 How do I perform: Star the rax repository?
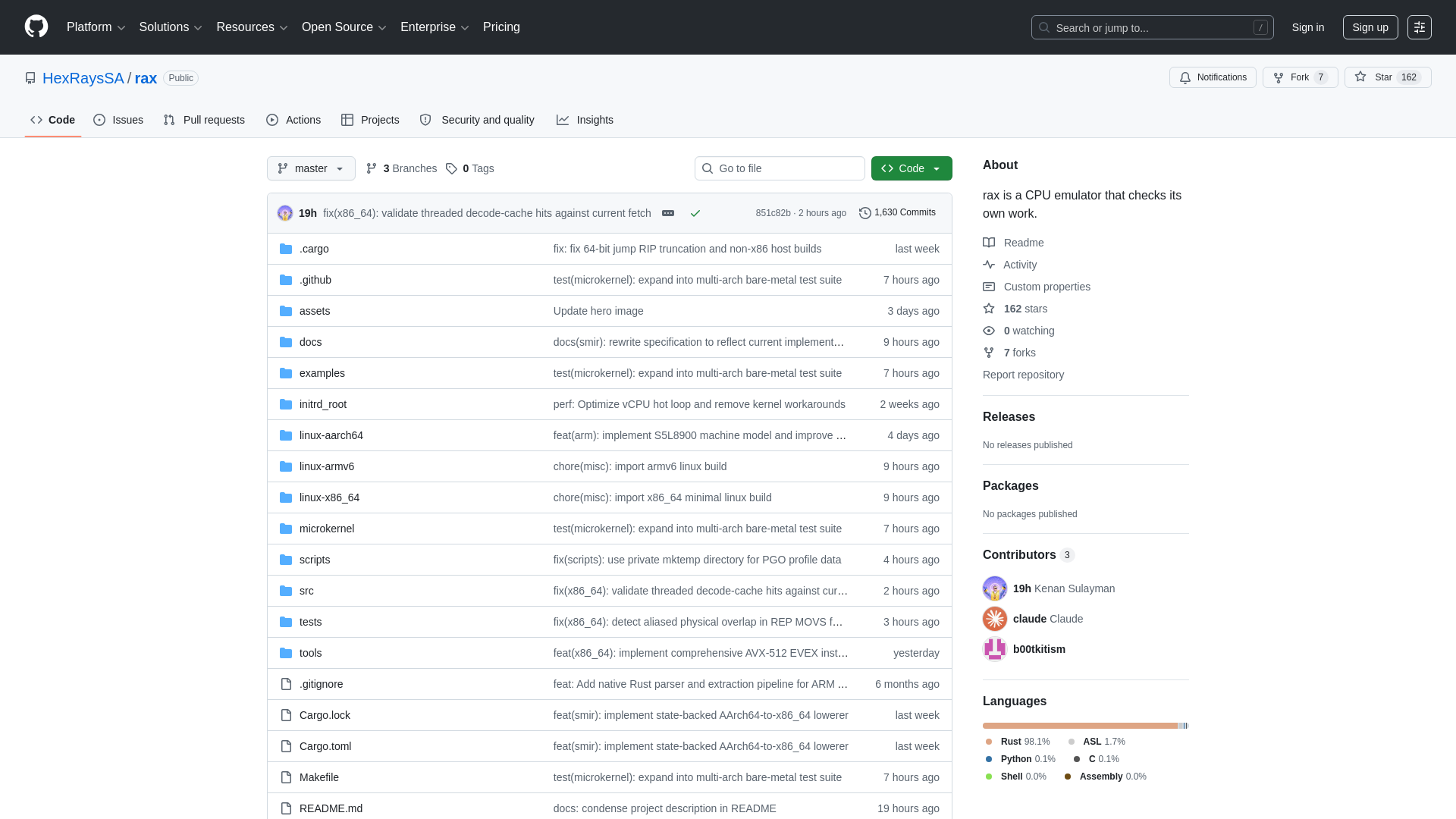pos(1387,77)
